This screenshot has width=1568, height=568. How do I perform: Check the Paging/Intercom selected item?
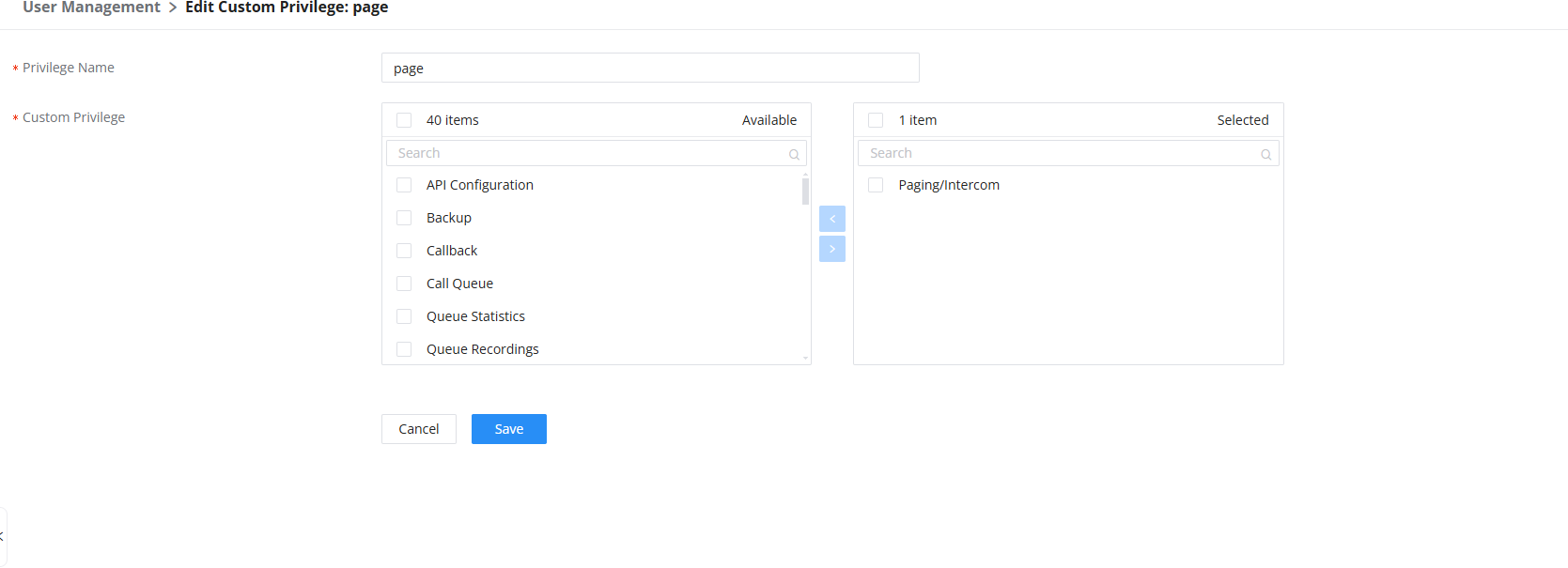[x=876, y=185]
